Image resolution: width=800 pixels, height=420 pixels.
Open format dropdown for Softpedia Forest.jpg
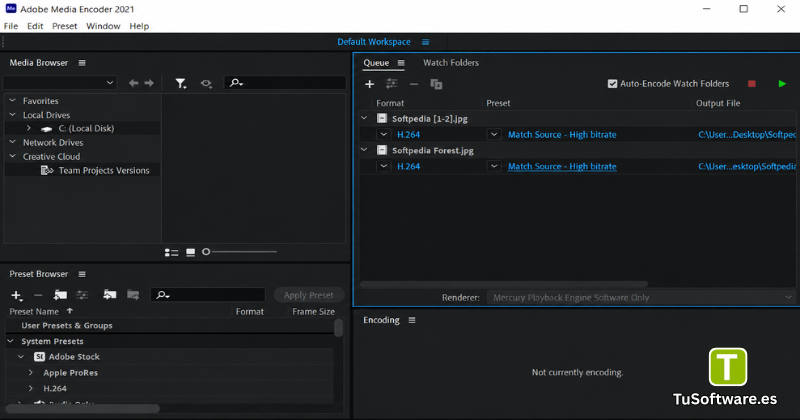(x=384, y=166)
